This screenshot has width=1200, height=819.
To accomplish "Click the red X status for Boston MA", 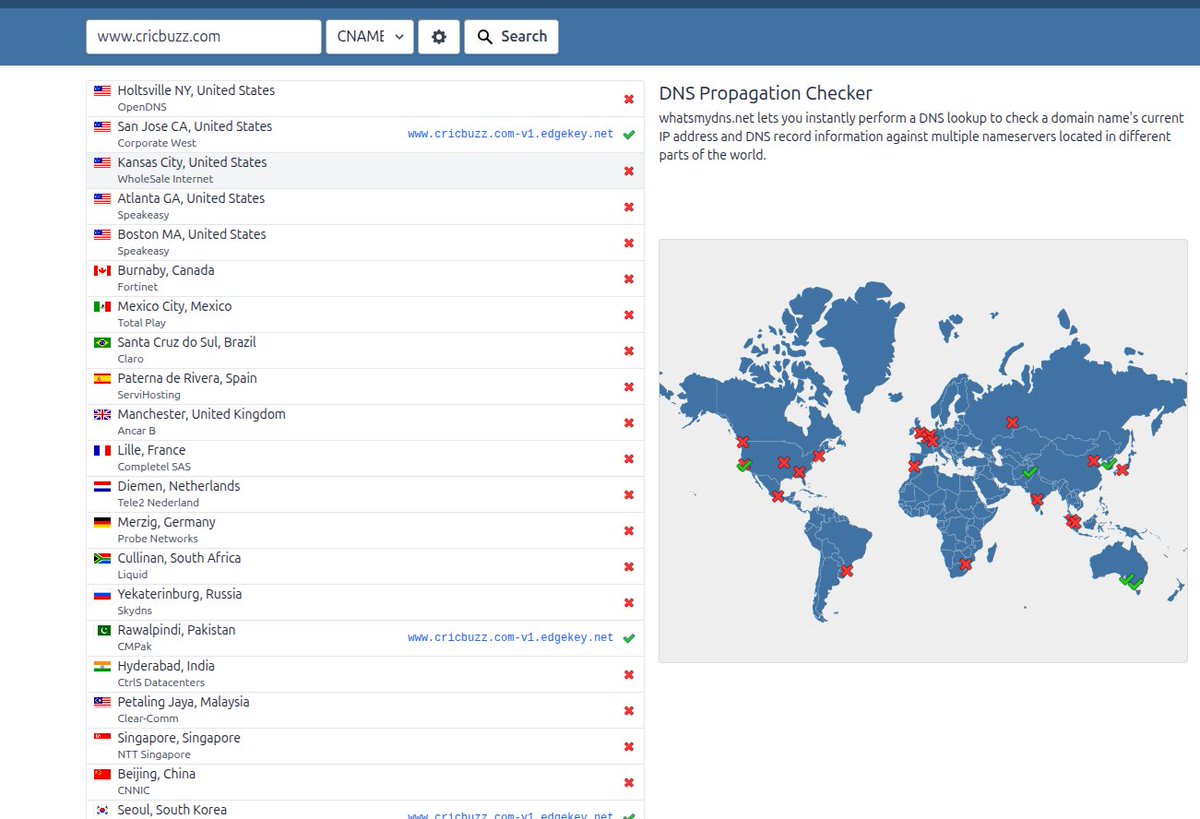I will click(x=629, y=243).
